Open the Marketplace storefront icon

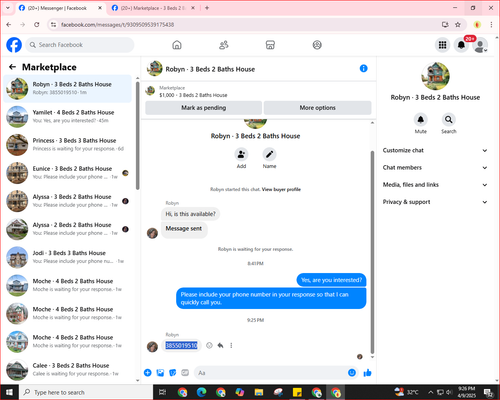[x=270, y=45]
